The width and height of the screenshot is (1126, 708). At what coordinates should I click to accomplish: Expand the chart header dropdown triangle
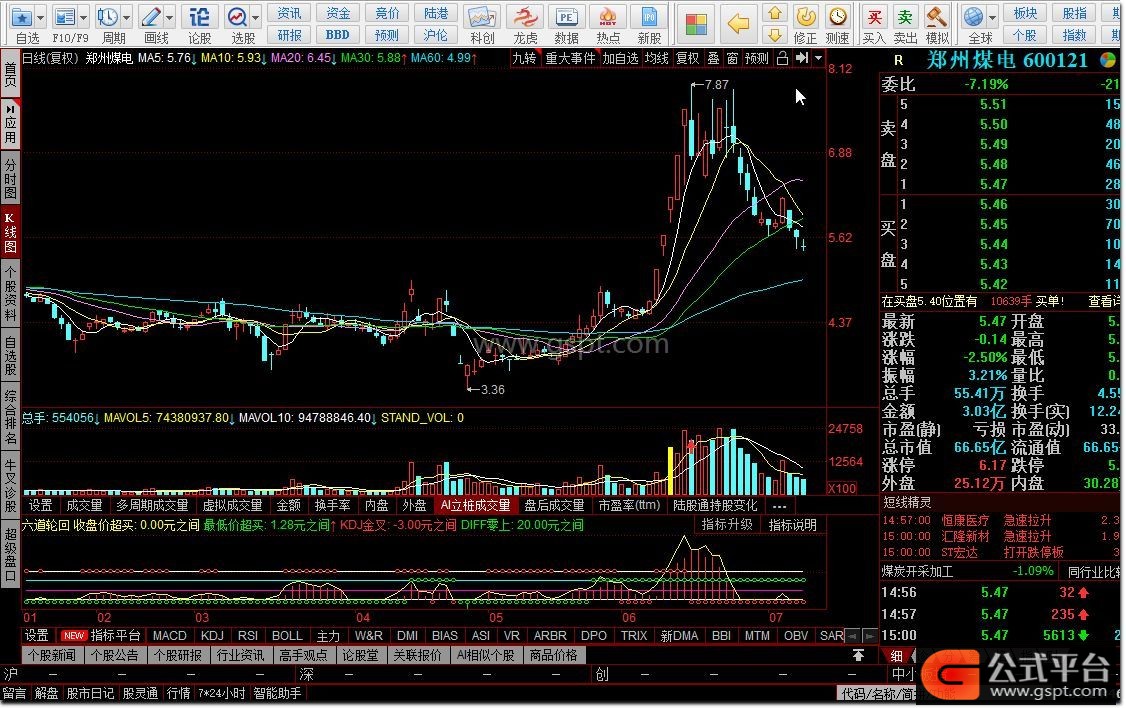coord(819,58)
